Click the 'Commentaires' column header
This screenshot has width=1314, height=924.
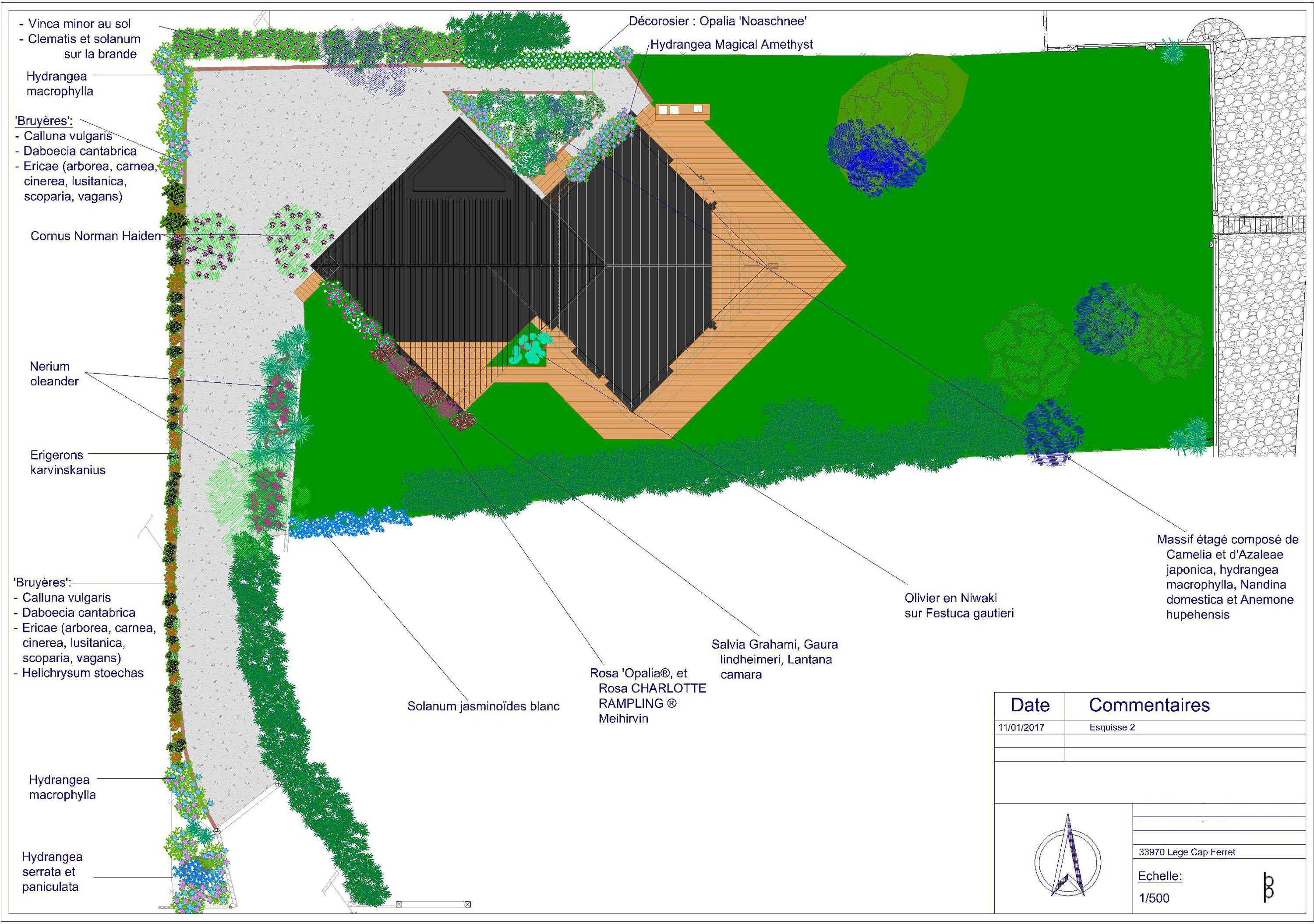click(x=1149, y=705)
